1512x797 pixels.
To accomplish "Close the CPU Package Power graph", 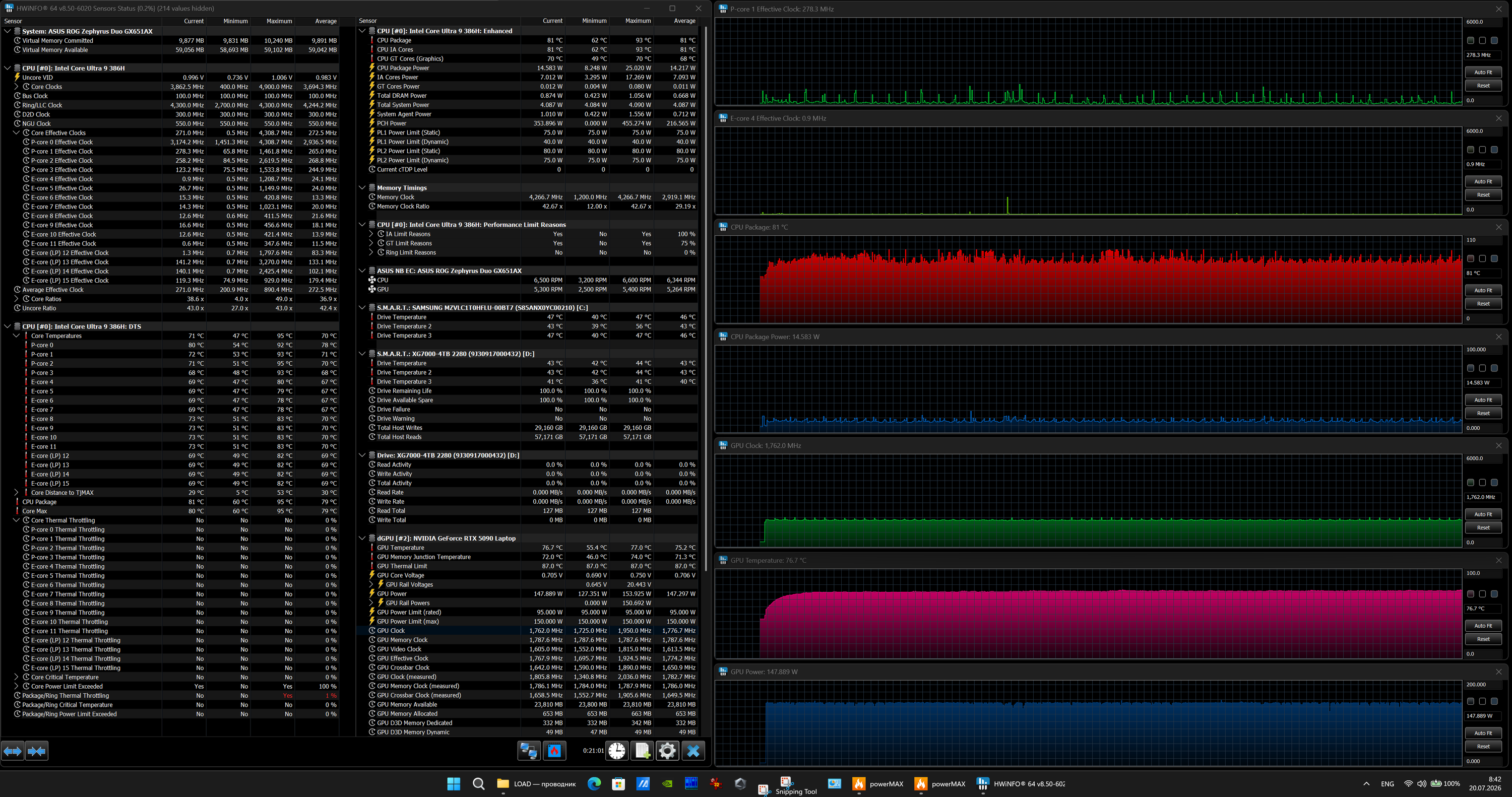I will point(1498,337).
